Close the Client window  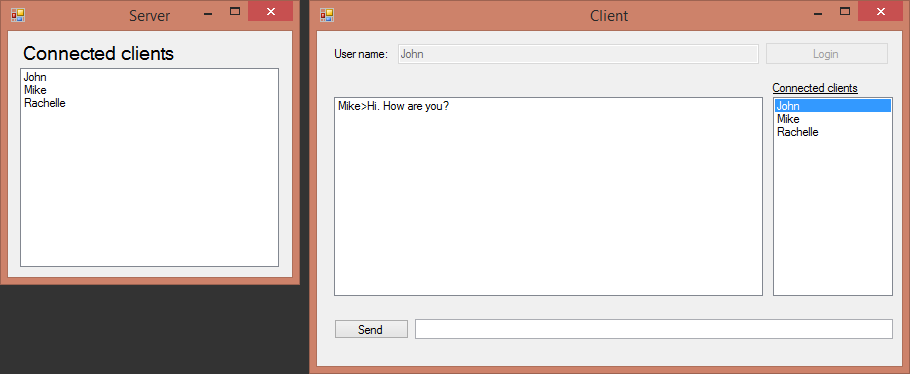(881, 11)
